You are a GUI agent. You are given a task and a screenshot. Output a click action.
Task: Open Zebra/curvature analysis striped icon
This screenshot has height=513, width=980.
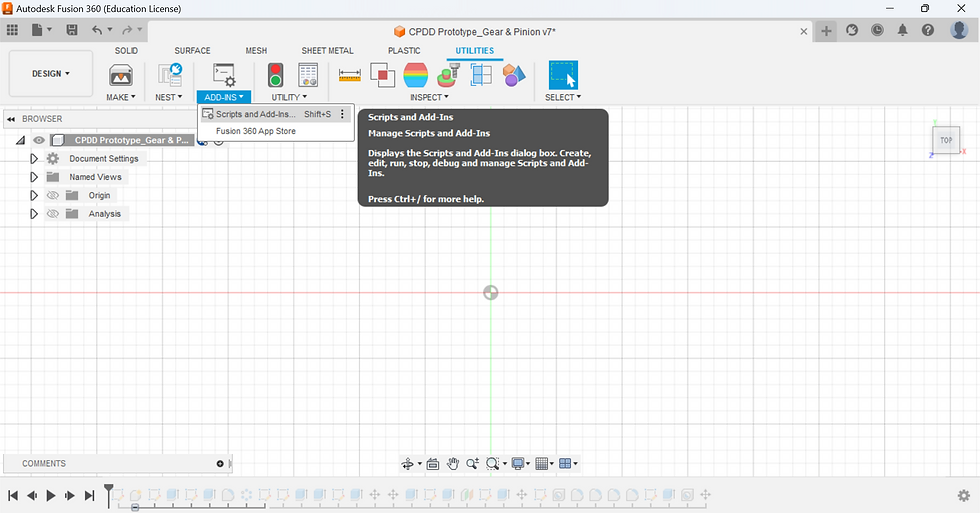tap(416, 75)
